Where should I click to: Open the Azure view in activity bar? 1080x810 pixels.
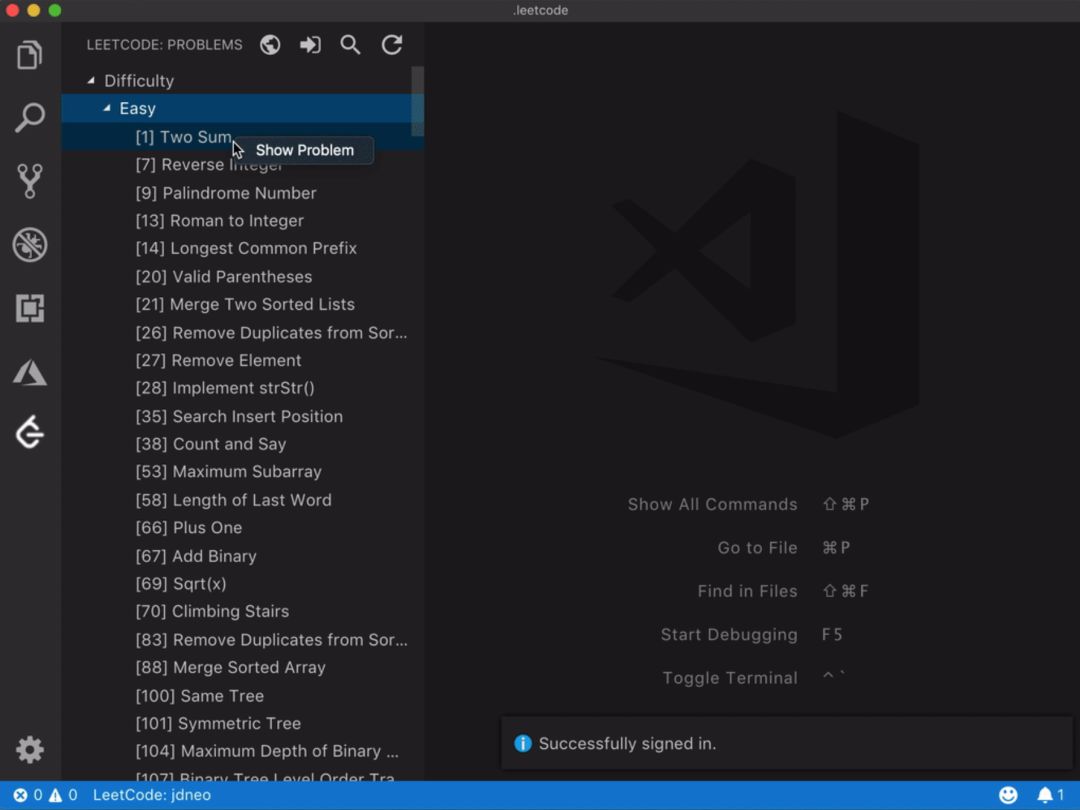point(30,373)
